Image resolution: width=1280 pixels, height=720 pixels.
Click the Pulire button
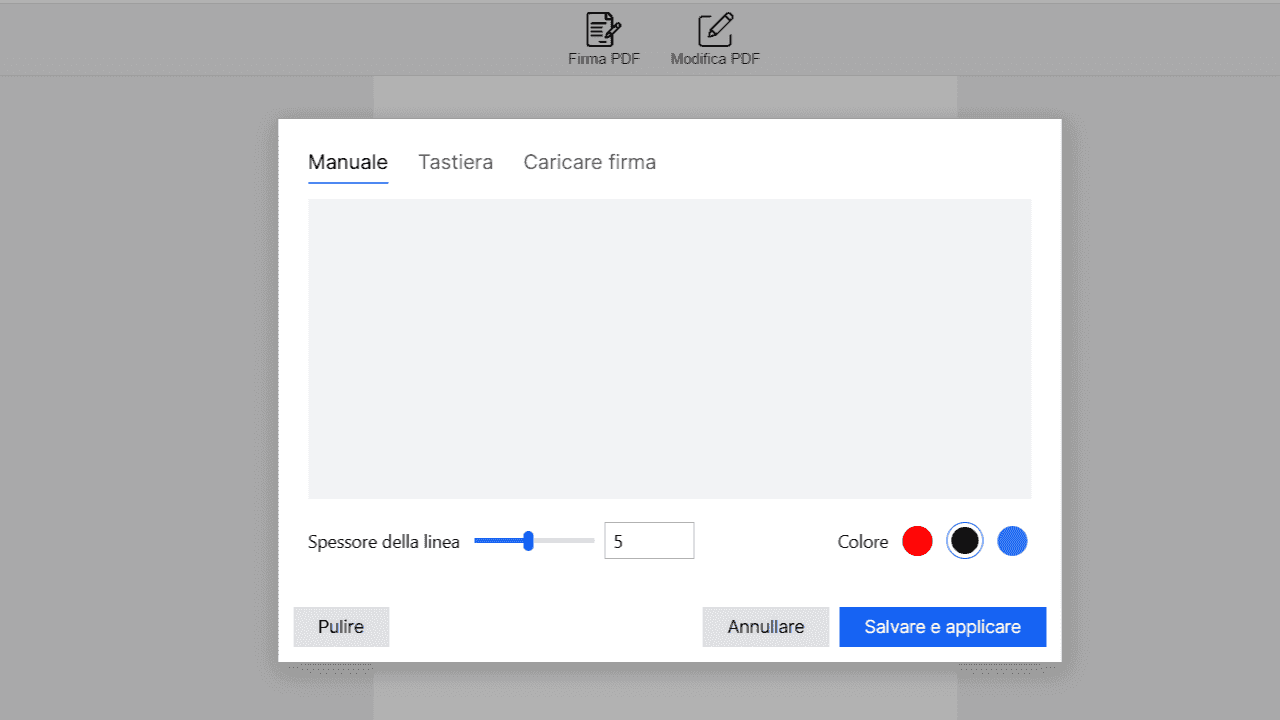coord(341,627)
